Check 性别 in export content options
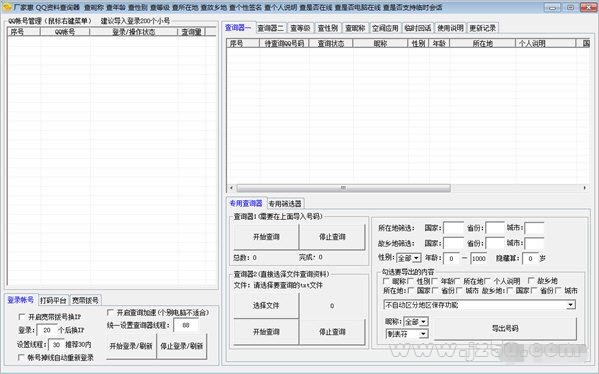599x374 pixels. pos(410,281)
